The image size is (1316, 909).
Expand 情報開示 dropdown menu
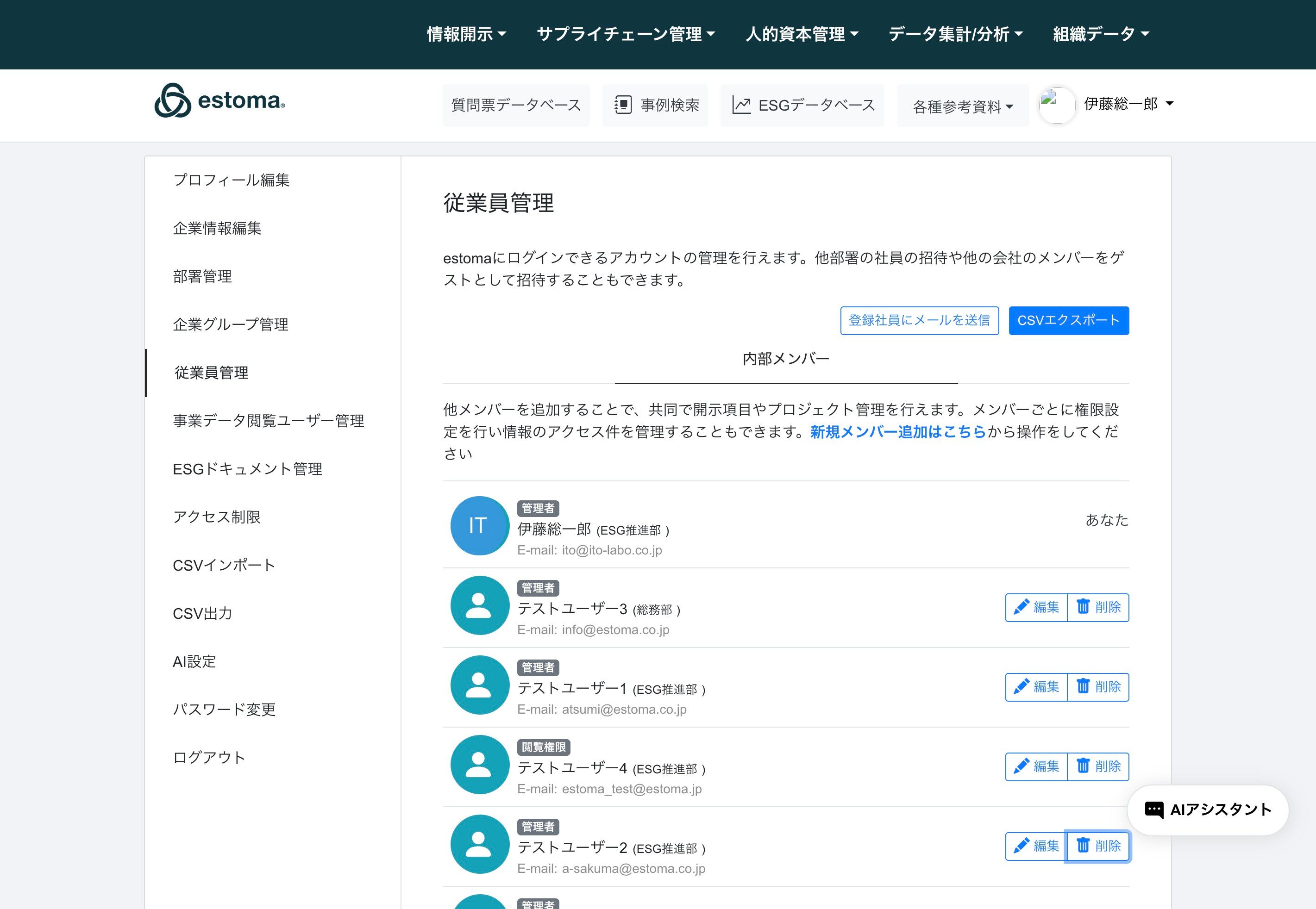click(x=467, y=34)
